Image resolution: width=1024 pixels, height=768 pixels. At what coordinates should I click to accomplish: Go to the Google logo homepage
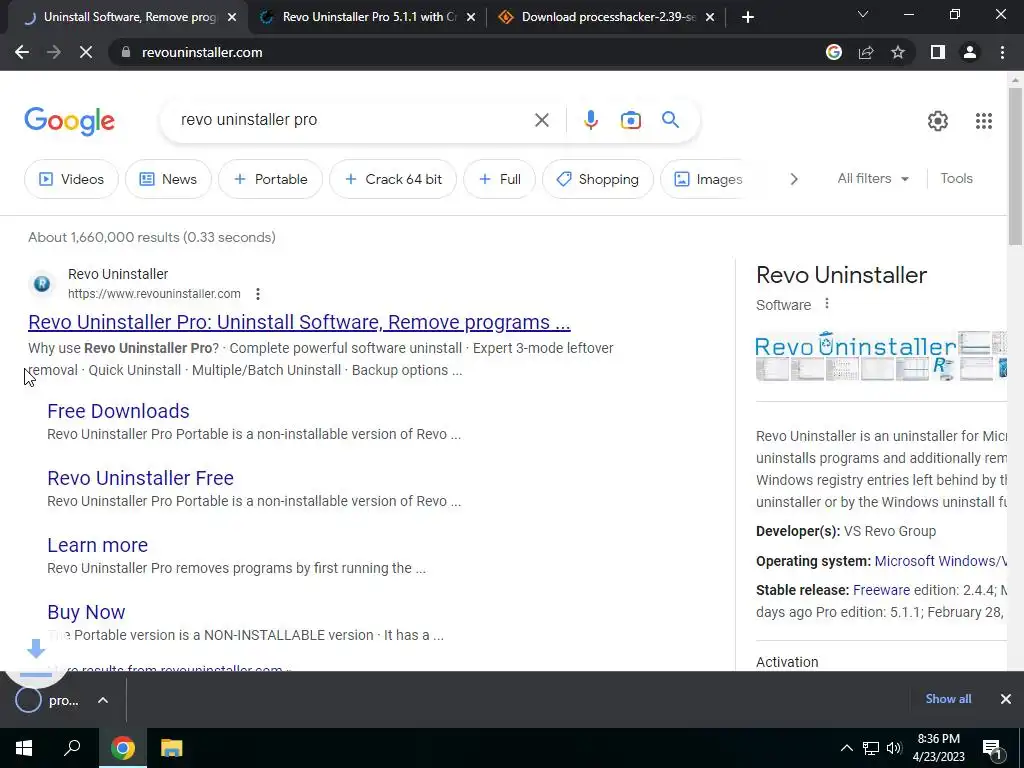click(69, 121)
